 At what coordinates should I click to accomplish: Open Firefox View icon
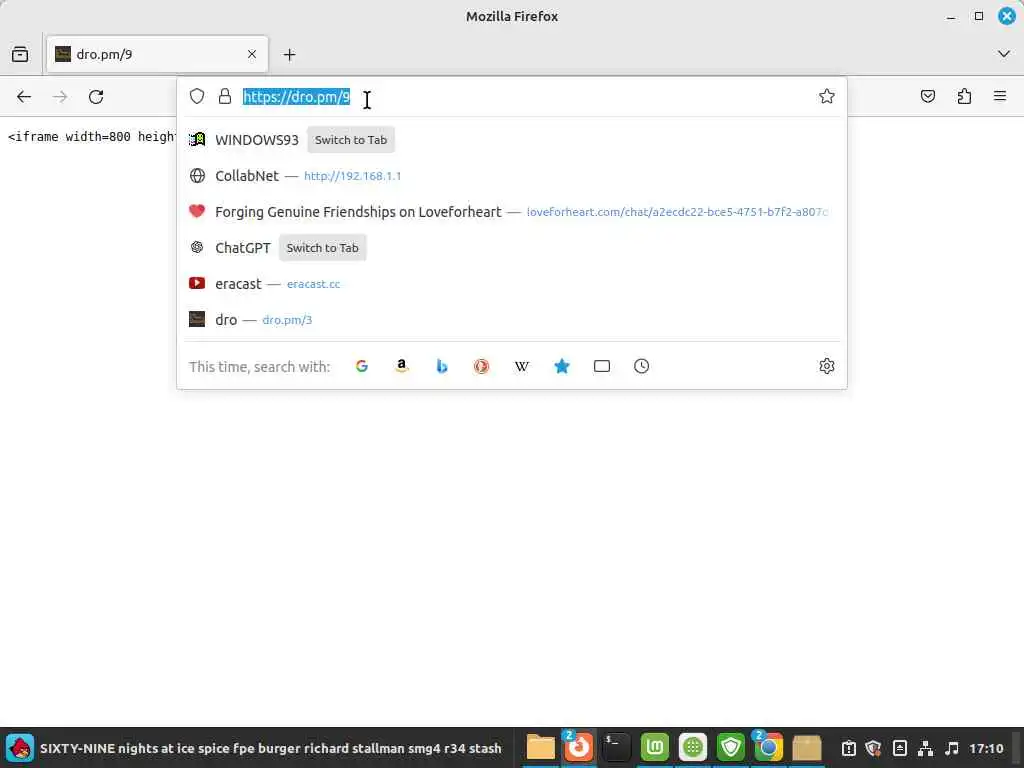tap(20, 54)
